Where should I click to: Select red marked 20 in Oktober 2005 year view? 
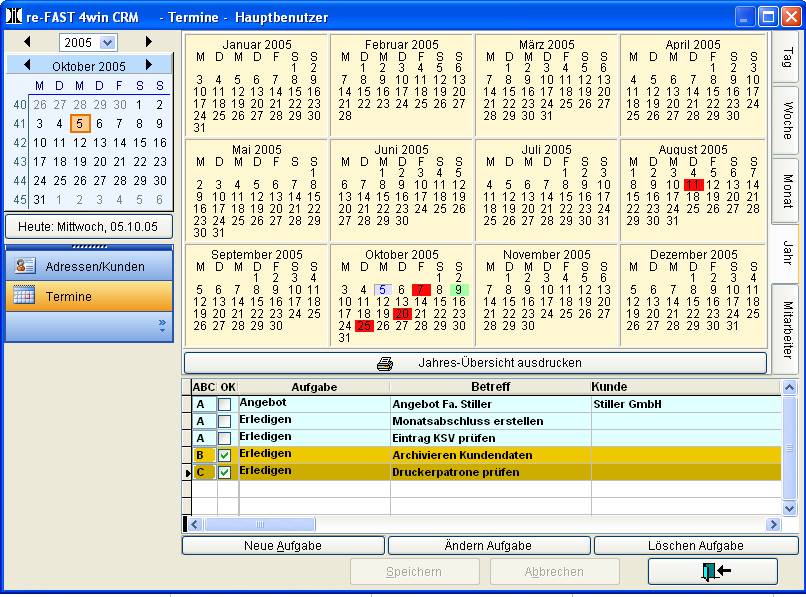click(402, 314)
